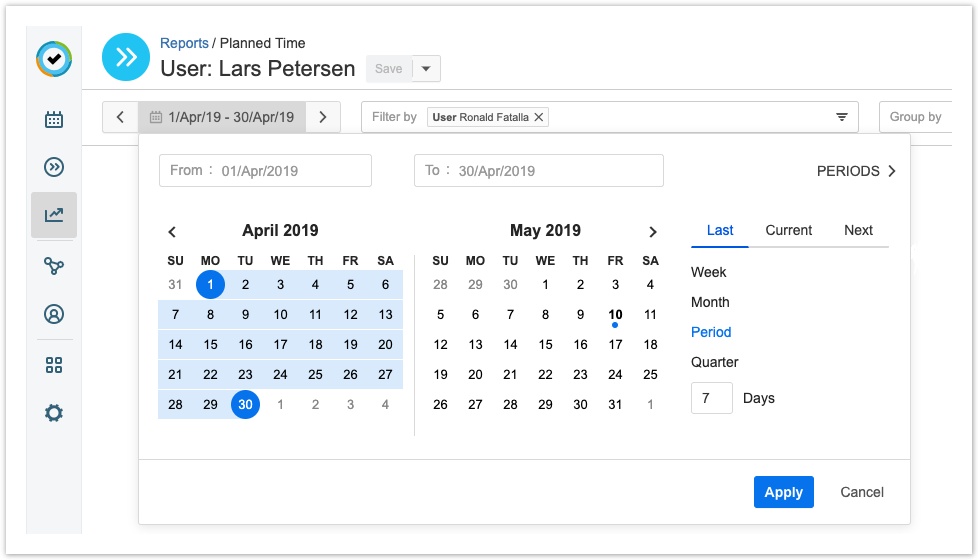Open the calendar icon in sidebar

(54, 120)
